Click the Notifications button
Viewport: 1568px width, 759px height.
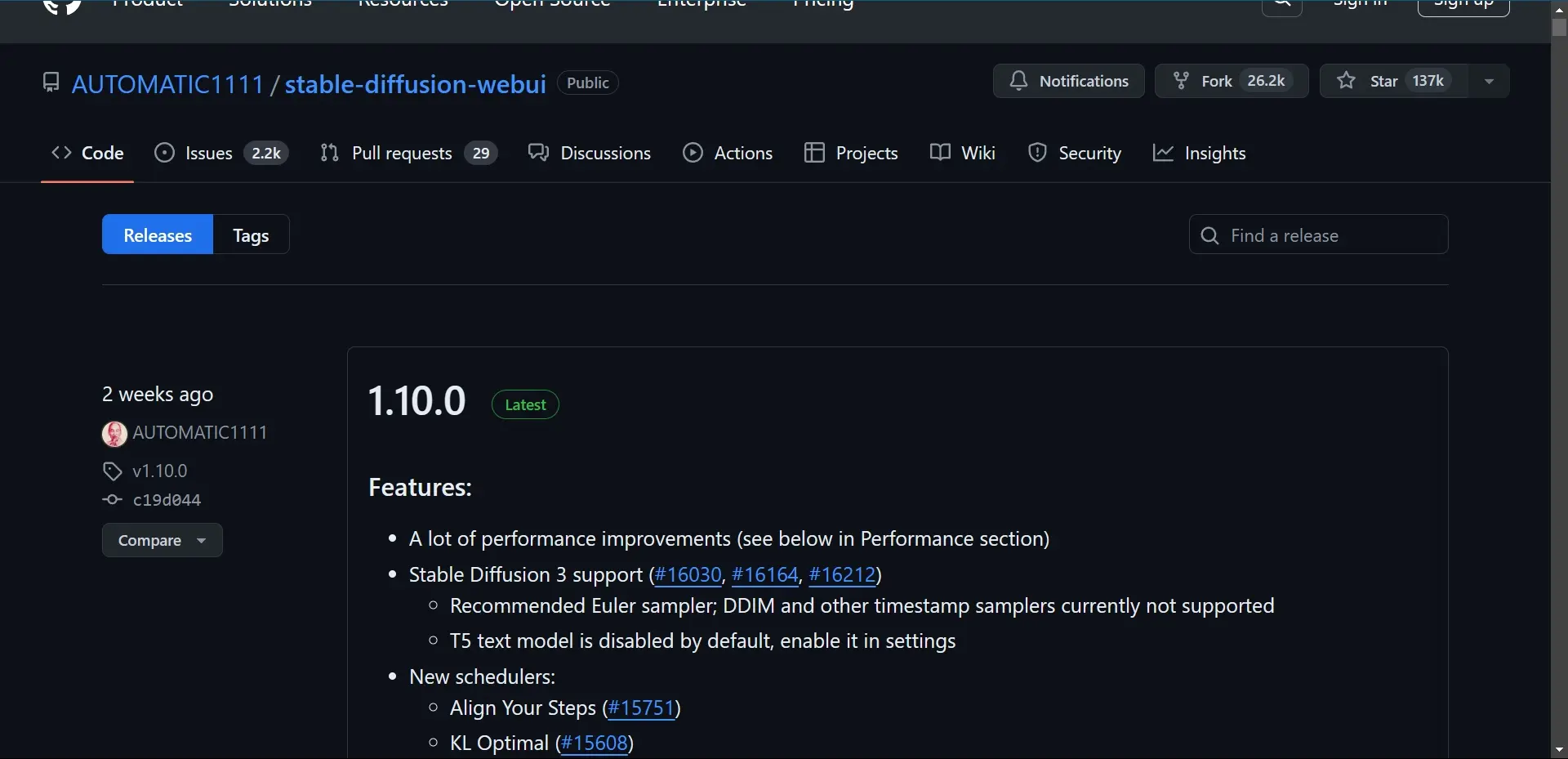[1068, 81]
